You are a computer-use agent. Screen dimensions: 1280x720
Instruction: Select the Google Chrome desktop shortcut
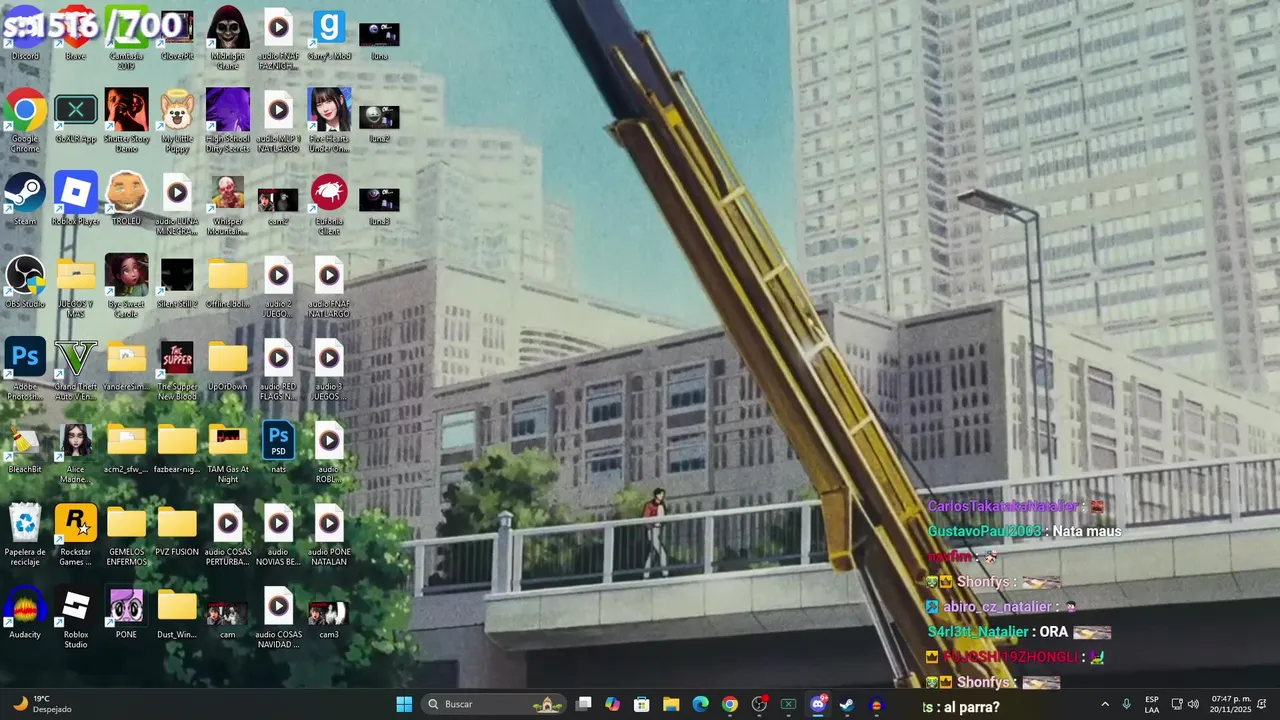point(25,121)
